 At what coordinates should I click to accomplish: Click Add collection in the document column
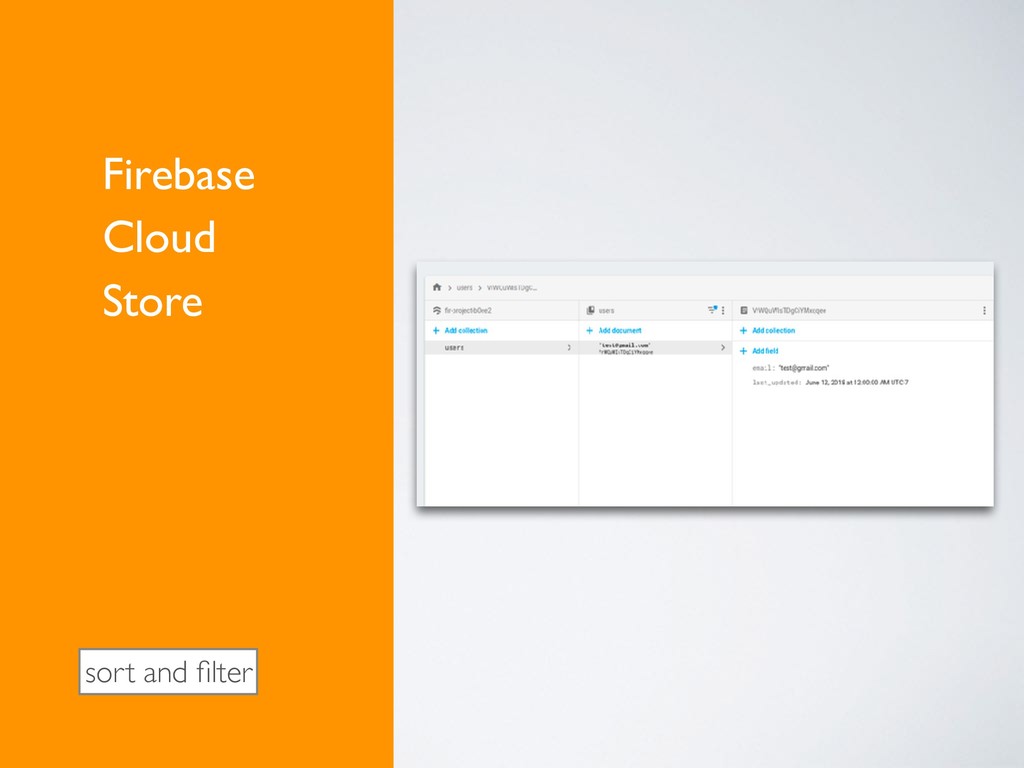click(x=767, y=330)
